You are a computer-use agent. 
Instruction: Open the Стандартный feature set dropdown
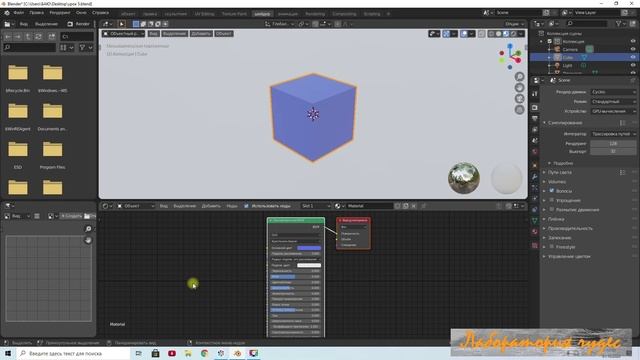613,101
